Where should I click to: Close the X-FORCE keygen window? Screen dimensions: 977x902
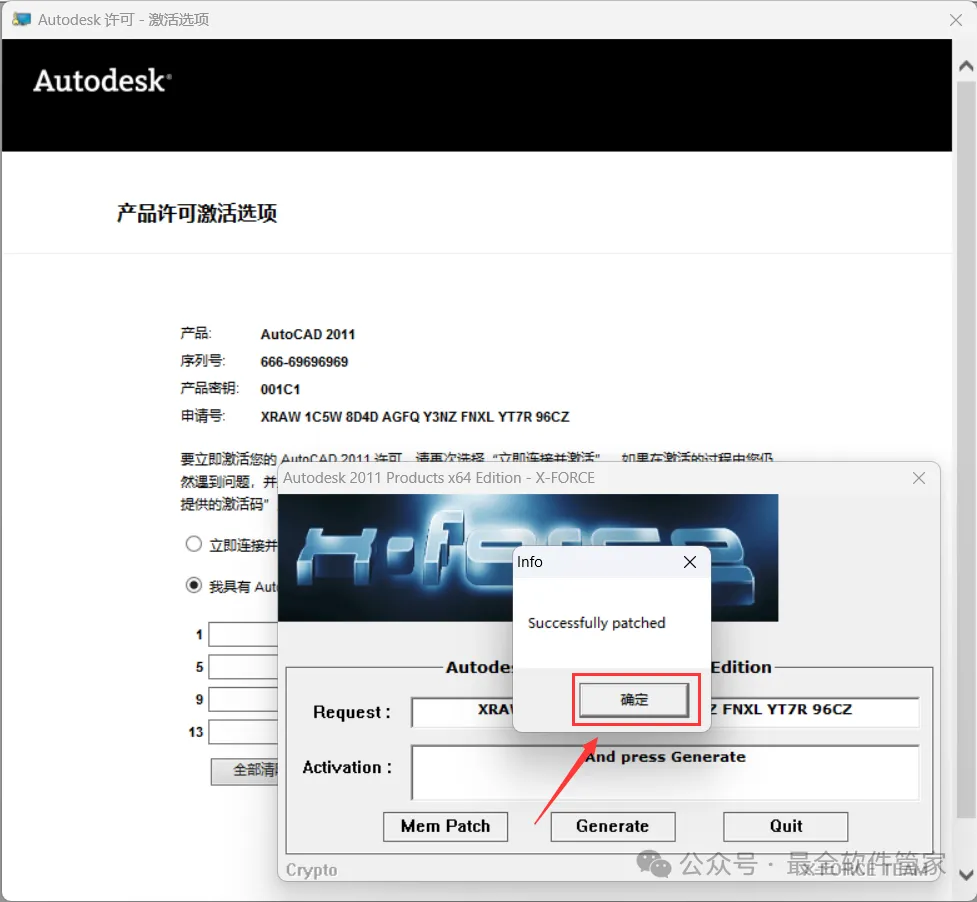(918, 478)
